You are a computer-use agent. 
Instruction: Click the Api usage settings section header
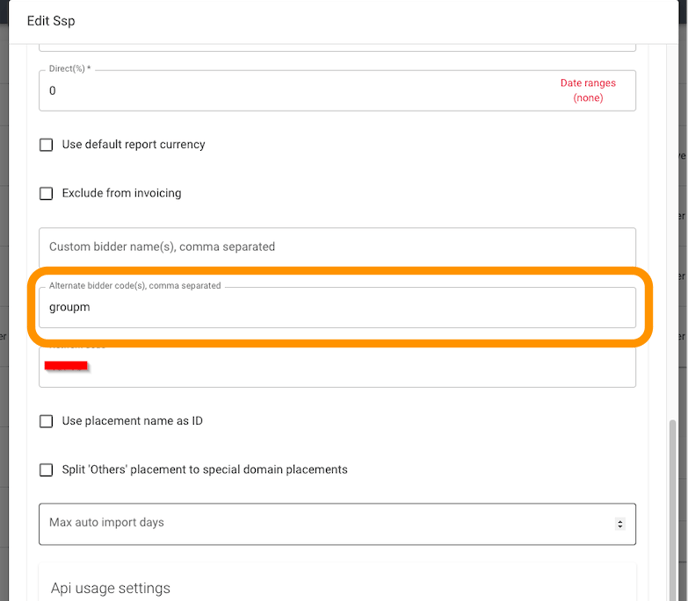(x=111, y=588)
